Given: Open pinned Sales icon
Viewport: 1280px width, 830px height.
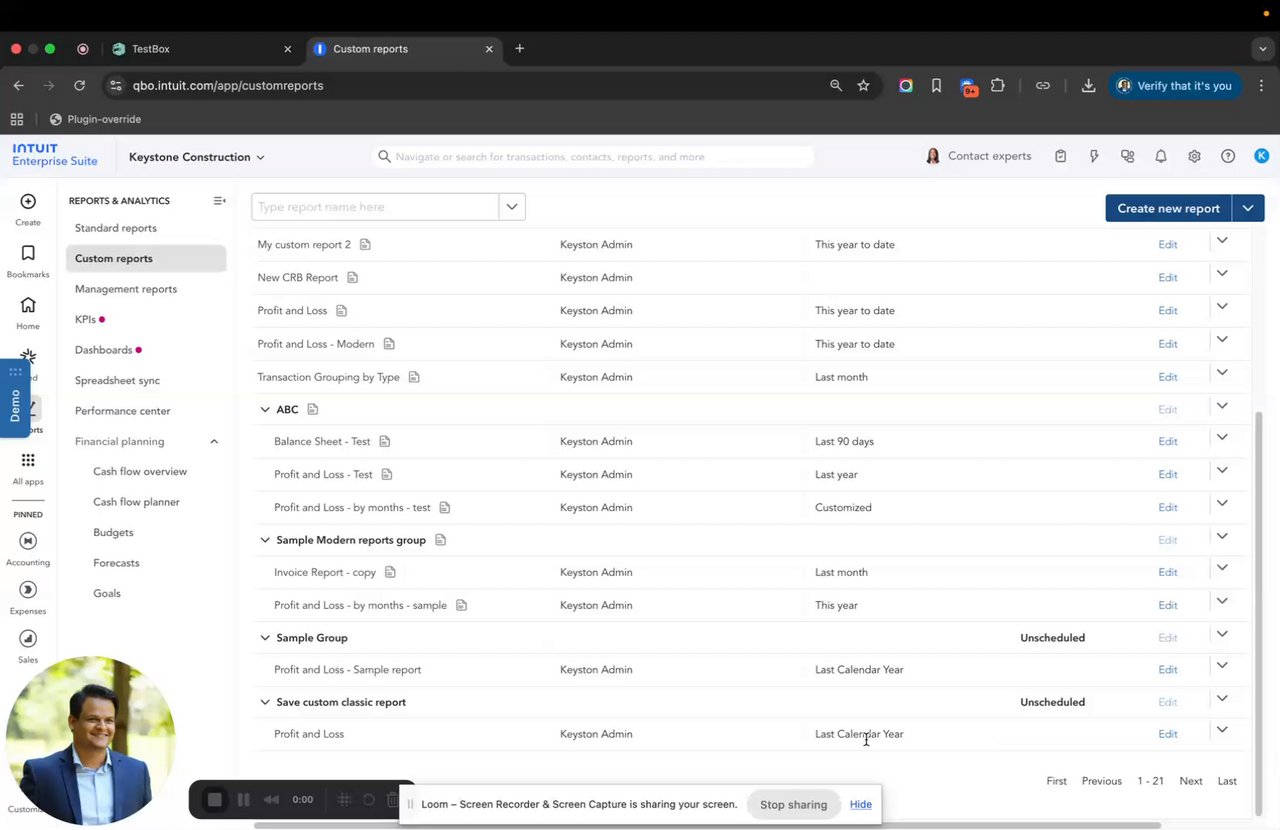Looking at the screenshot, I should click(x=28, y=639).
